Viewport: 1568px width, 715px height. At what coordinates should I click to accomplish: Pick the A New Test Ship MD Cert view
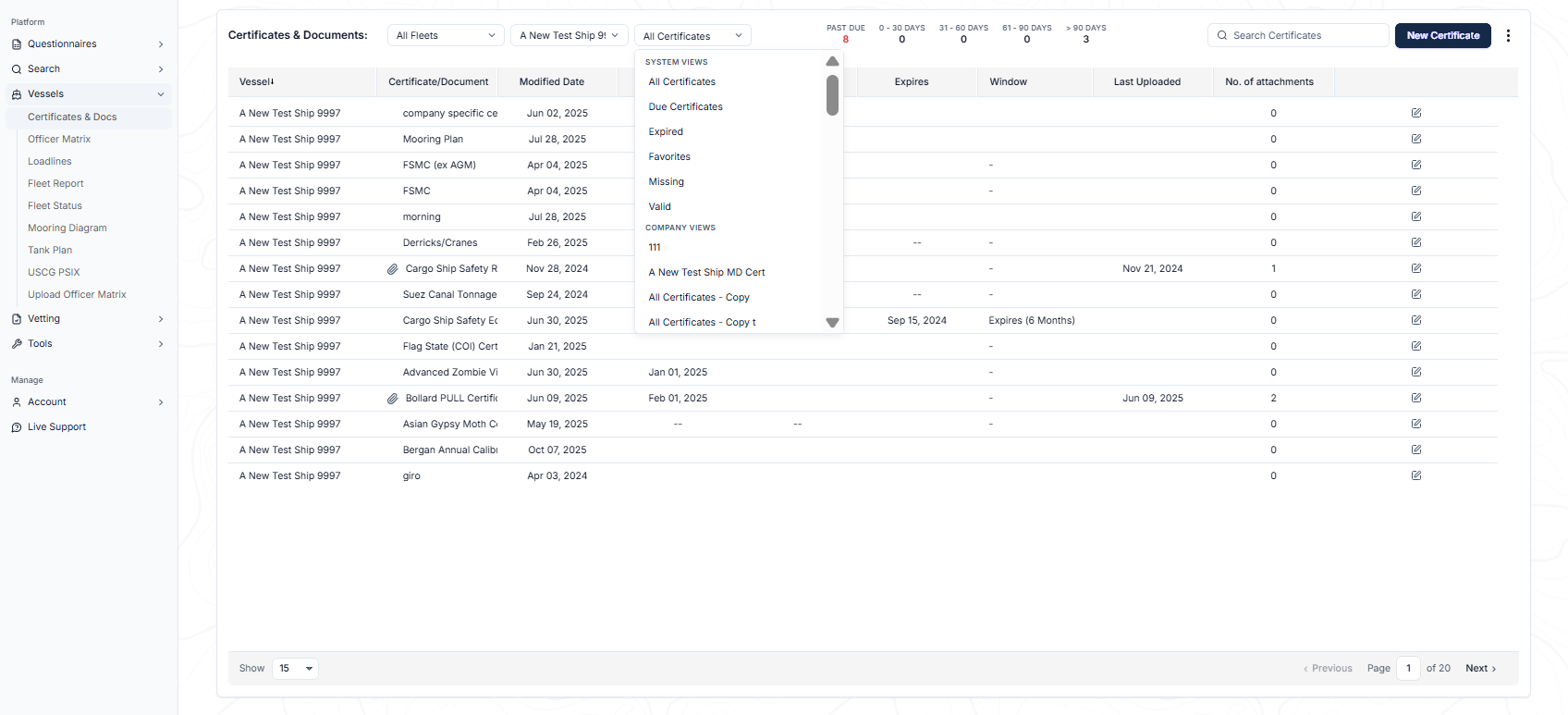[x=707, y=272]
